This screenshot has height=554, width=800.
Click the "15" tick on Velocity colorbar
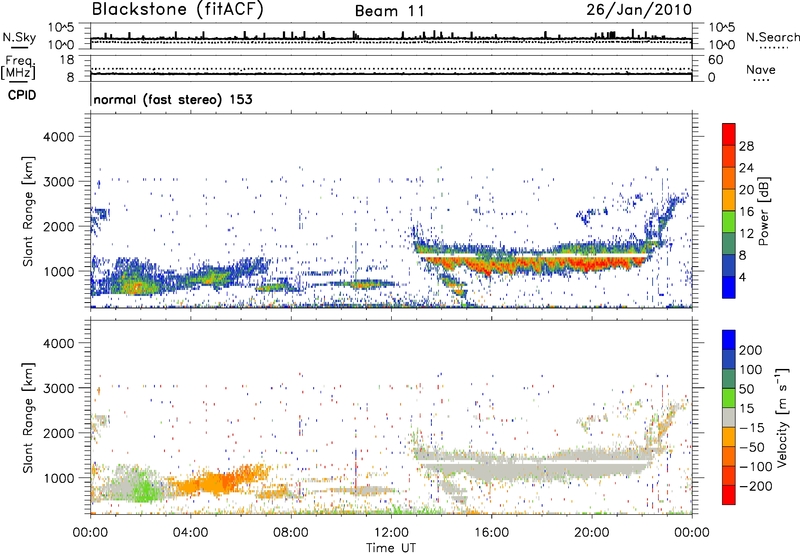(747, 409)
